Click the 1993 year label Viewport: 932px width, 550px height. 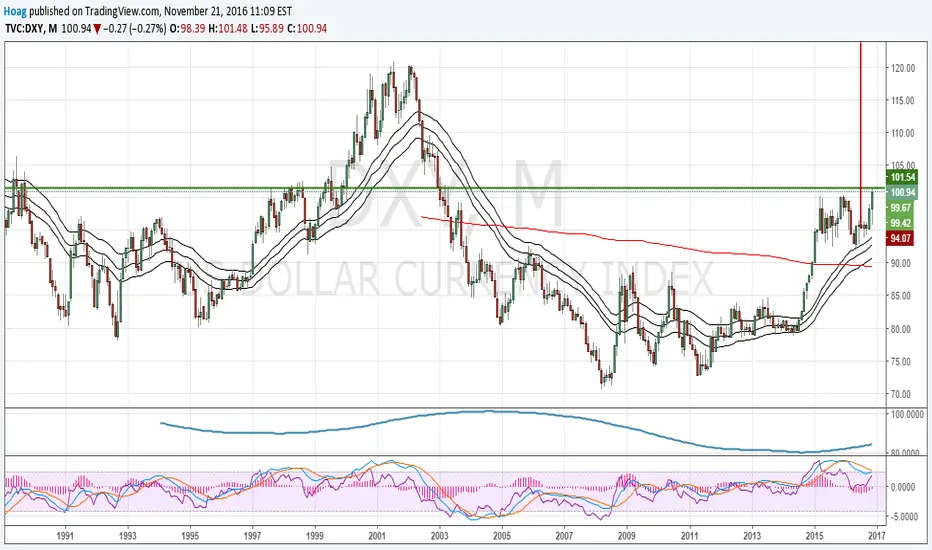[x=128, y=536]
